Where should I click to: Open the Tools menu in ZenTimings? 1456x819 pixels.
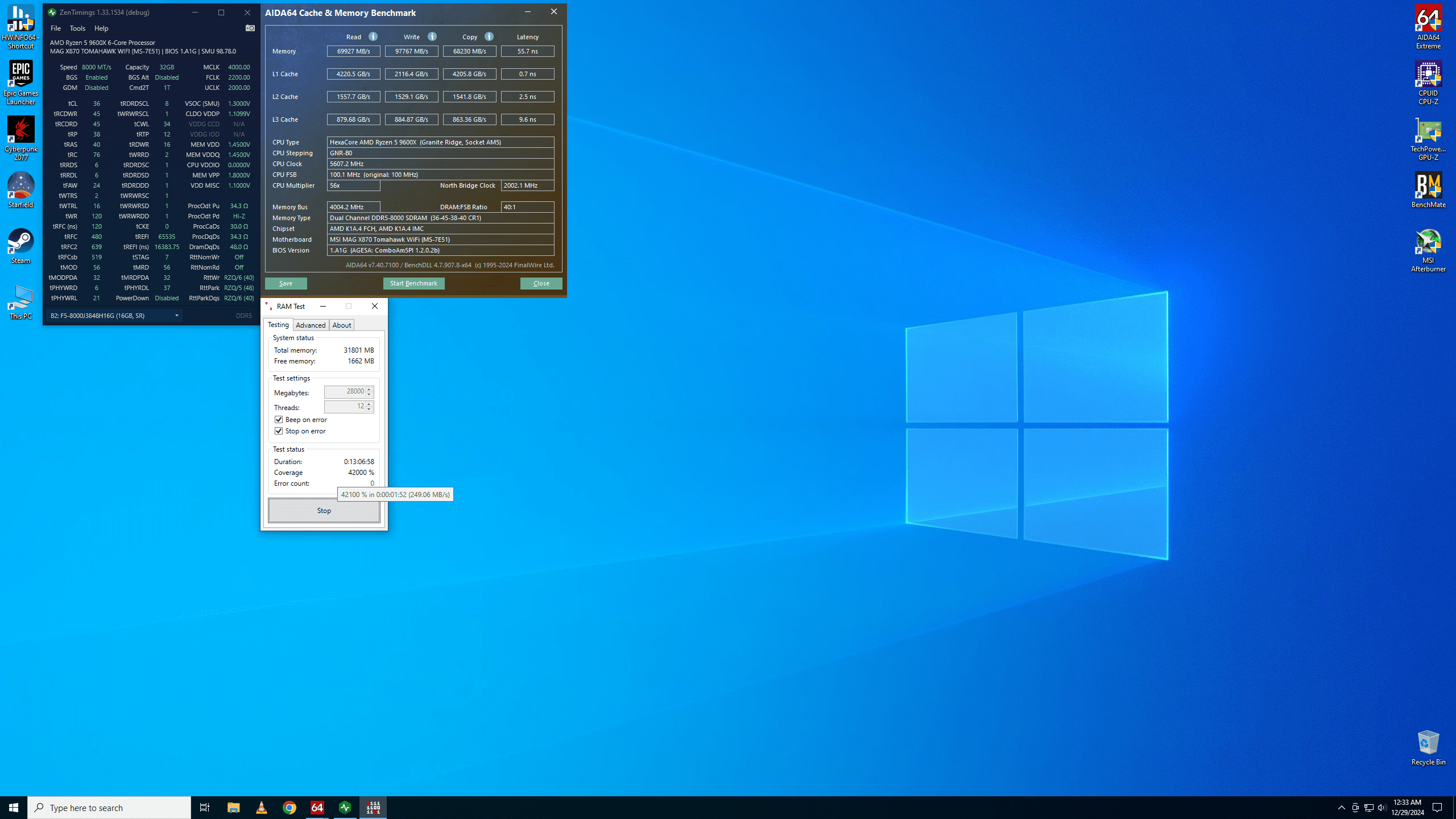pyautogui.click(x=77, y=28)
